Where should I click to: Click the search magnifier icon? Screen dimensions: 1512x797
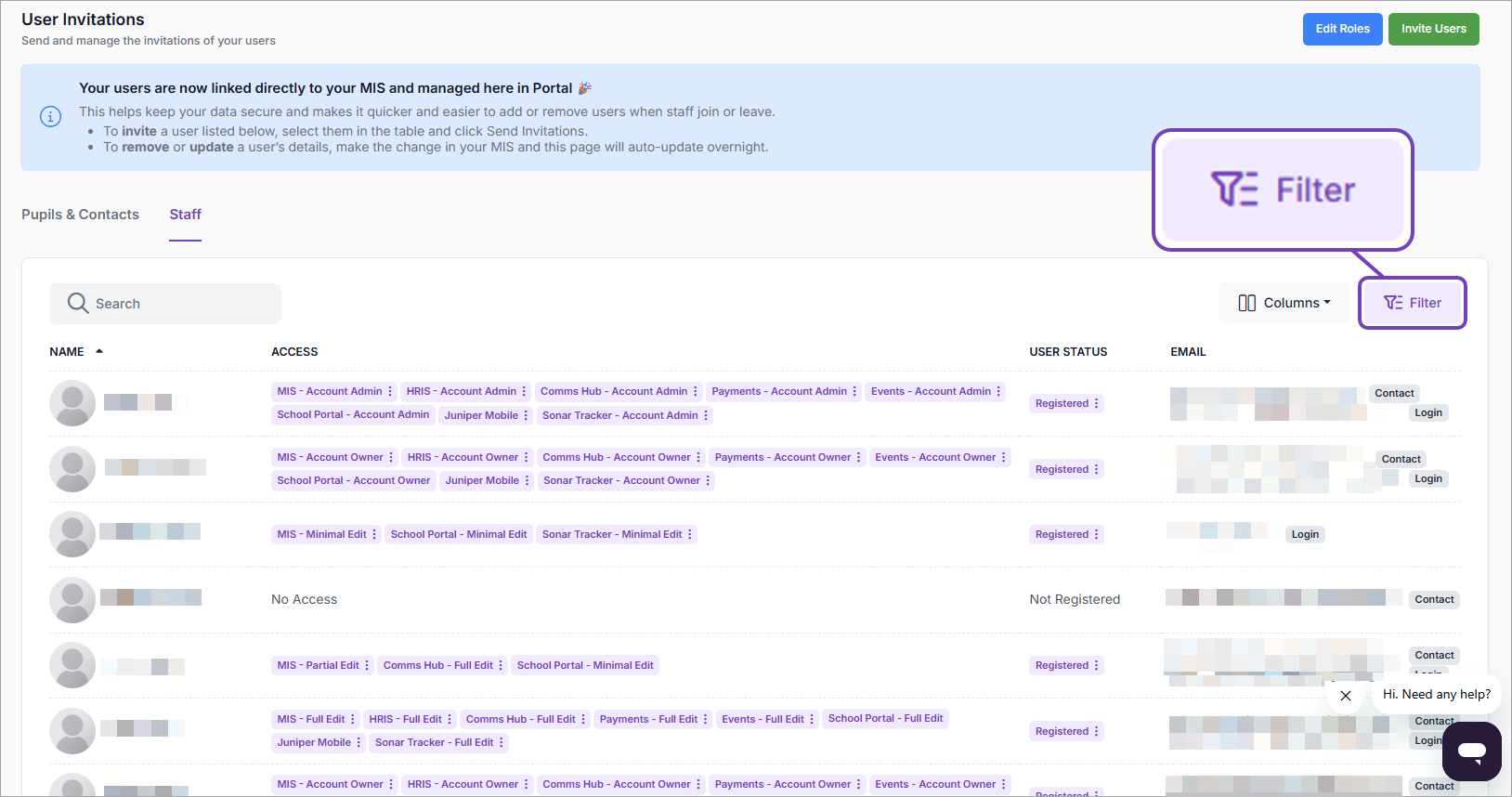coord(78,303)
